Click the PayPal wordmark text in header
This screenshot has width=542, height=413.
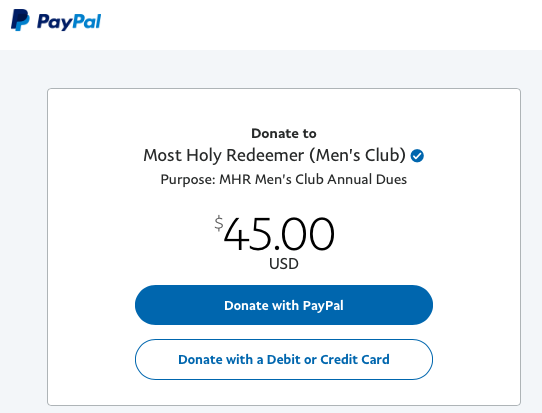tap(69, 21)
